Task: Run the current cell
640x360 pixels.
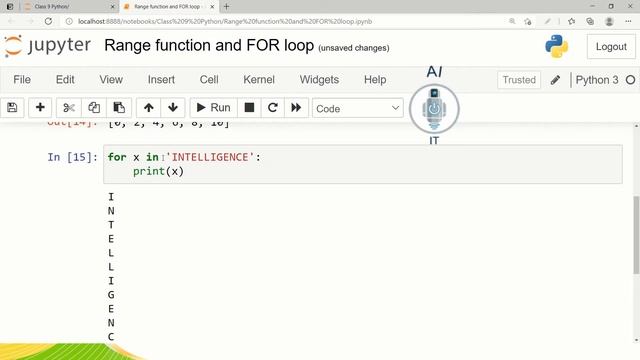Action: (213, 108)
